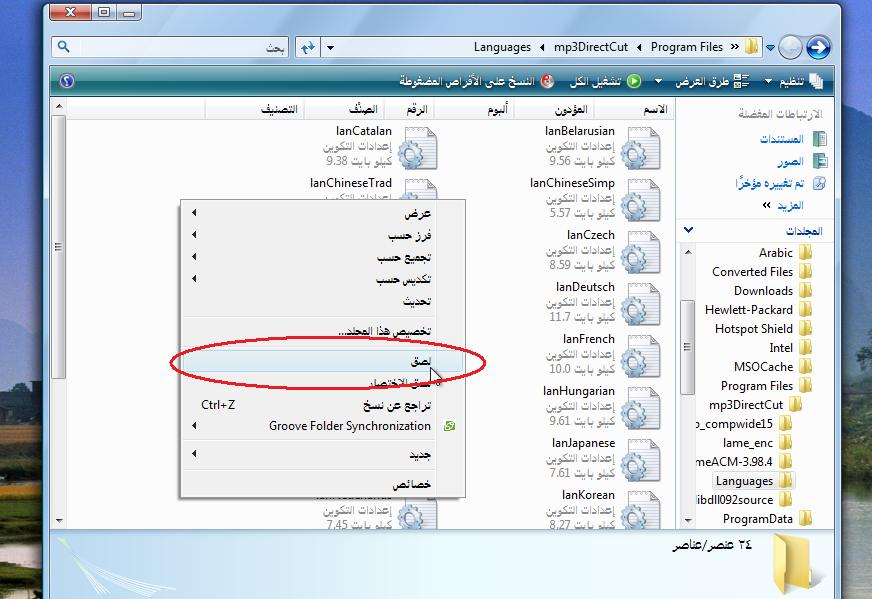Select the Downloads folder in the tree

click(x=763, y=291)
